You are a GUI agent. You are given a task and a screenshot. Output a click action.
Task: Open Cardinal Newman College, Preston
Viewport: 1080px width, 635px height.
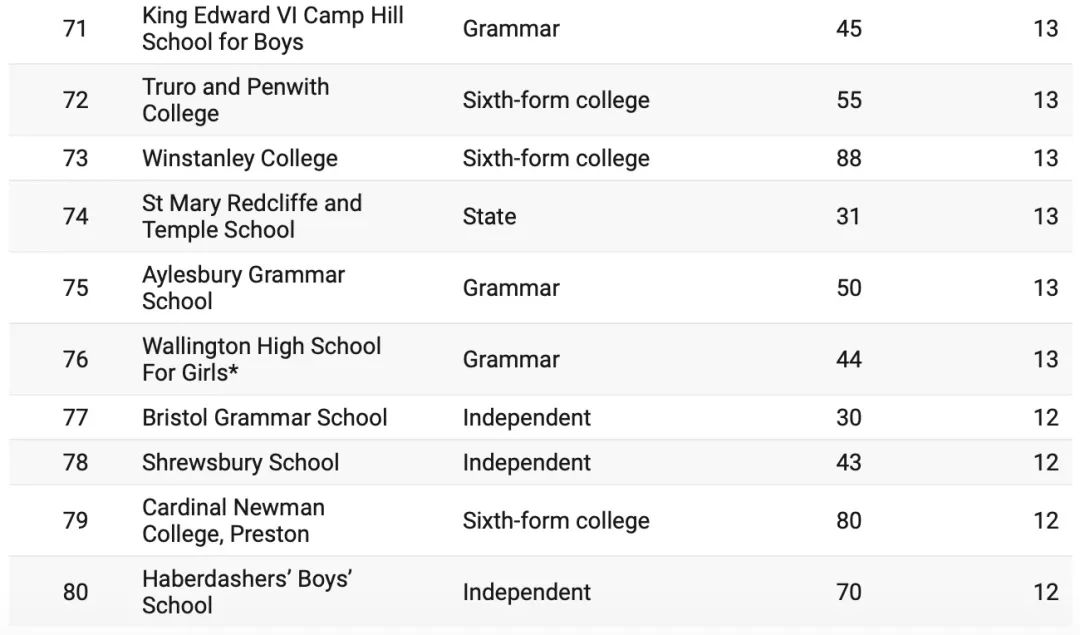click(233, 520)
